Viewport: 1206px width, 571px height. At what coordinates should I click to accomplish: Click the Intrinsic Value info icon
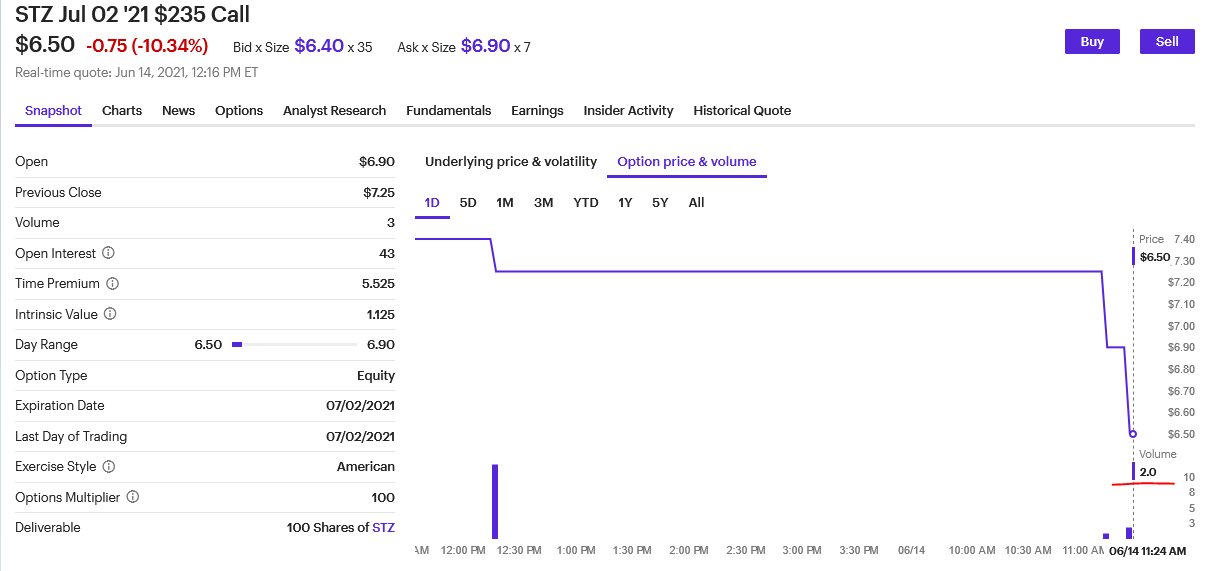[110, 314]
